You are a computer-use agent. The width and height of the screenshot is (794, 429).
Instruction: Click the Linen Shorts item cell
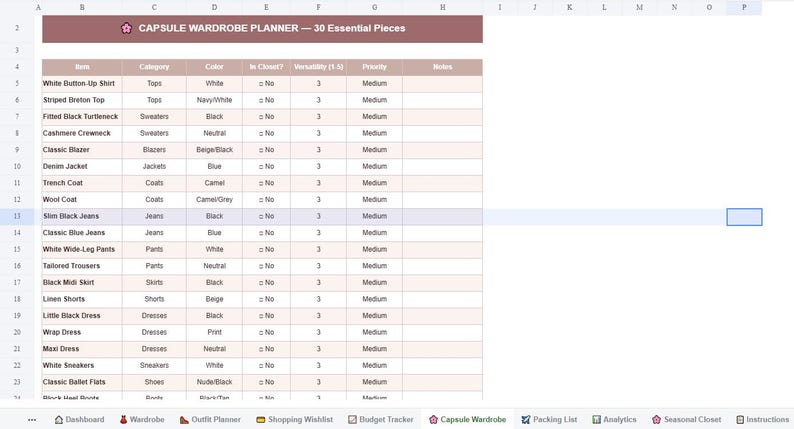82,299
